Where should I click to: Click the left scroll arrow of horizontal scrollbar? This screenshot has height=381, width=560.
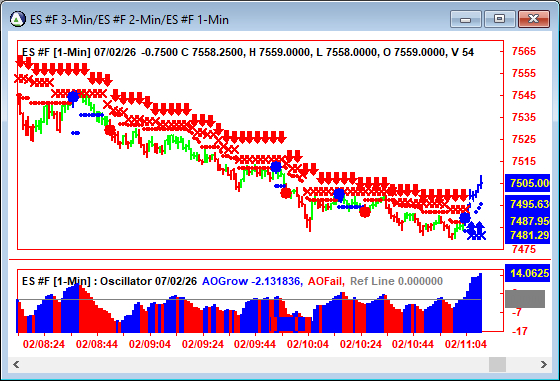click(x=16, y=365)
